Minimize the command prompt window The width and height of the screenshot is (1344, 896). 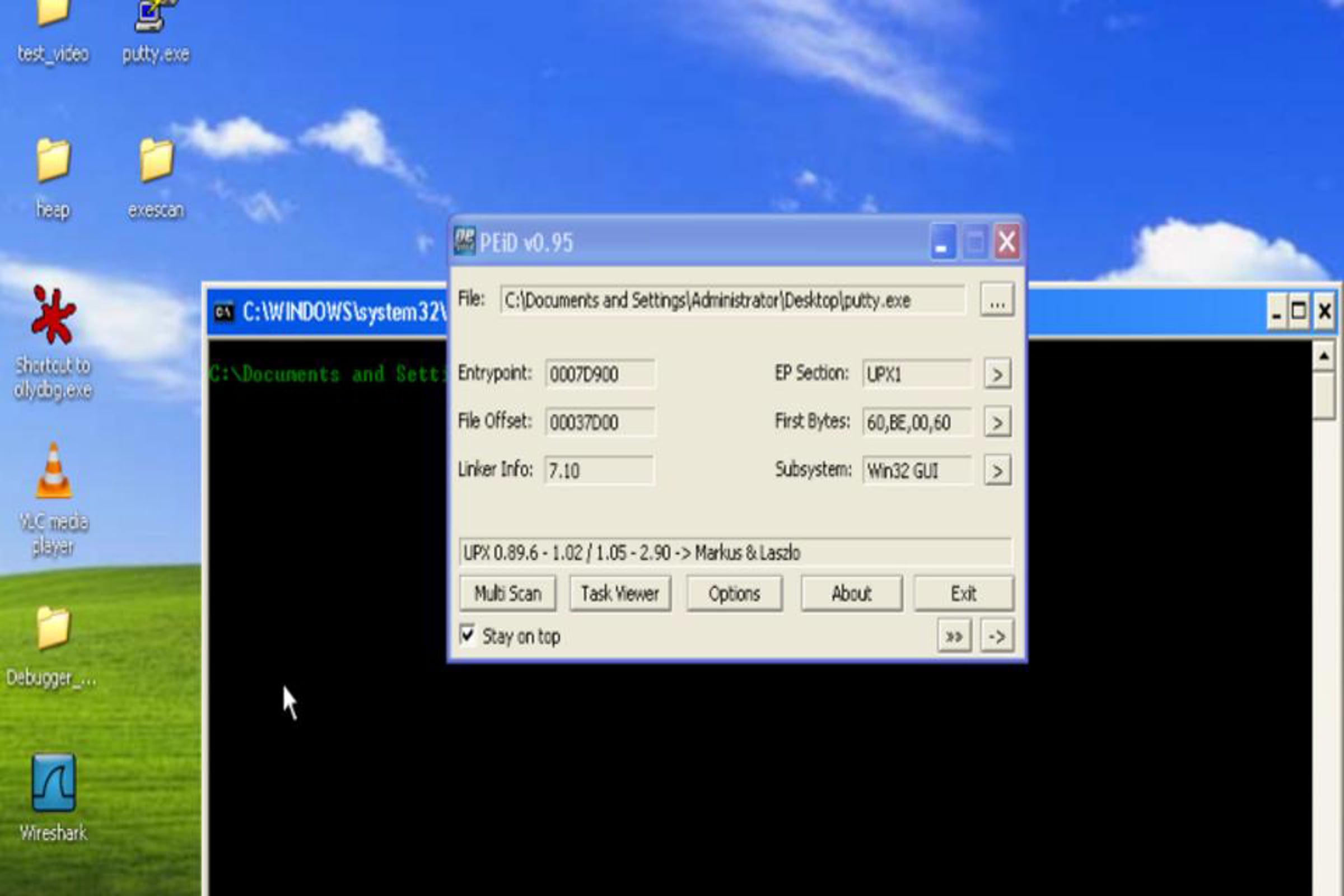pyautogui.click(x=1276, y=312)
